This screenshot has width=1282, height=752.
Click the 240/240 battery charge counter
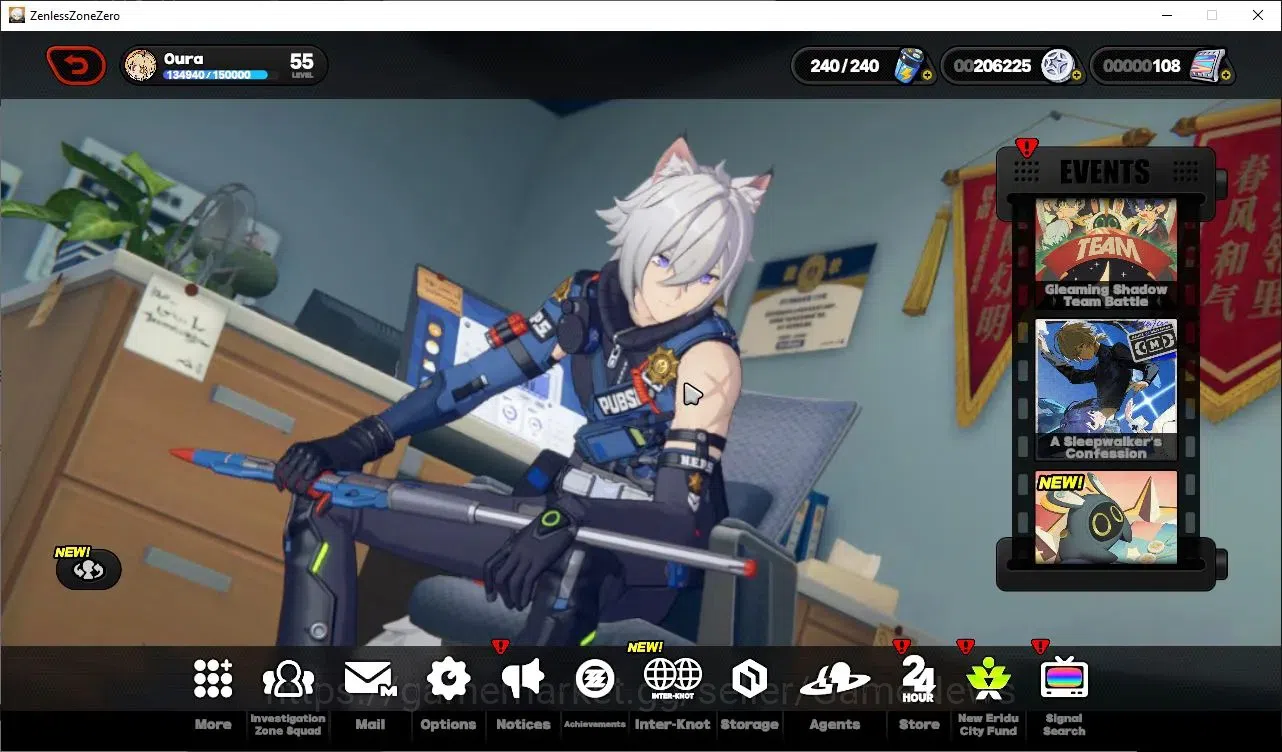(x=845, y=66)
